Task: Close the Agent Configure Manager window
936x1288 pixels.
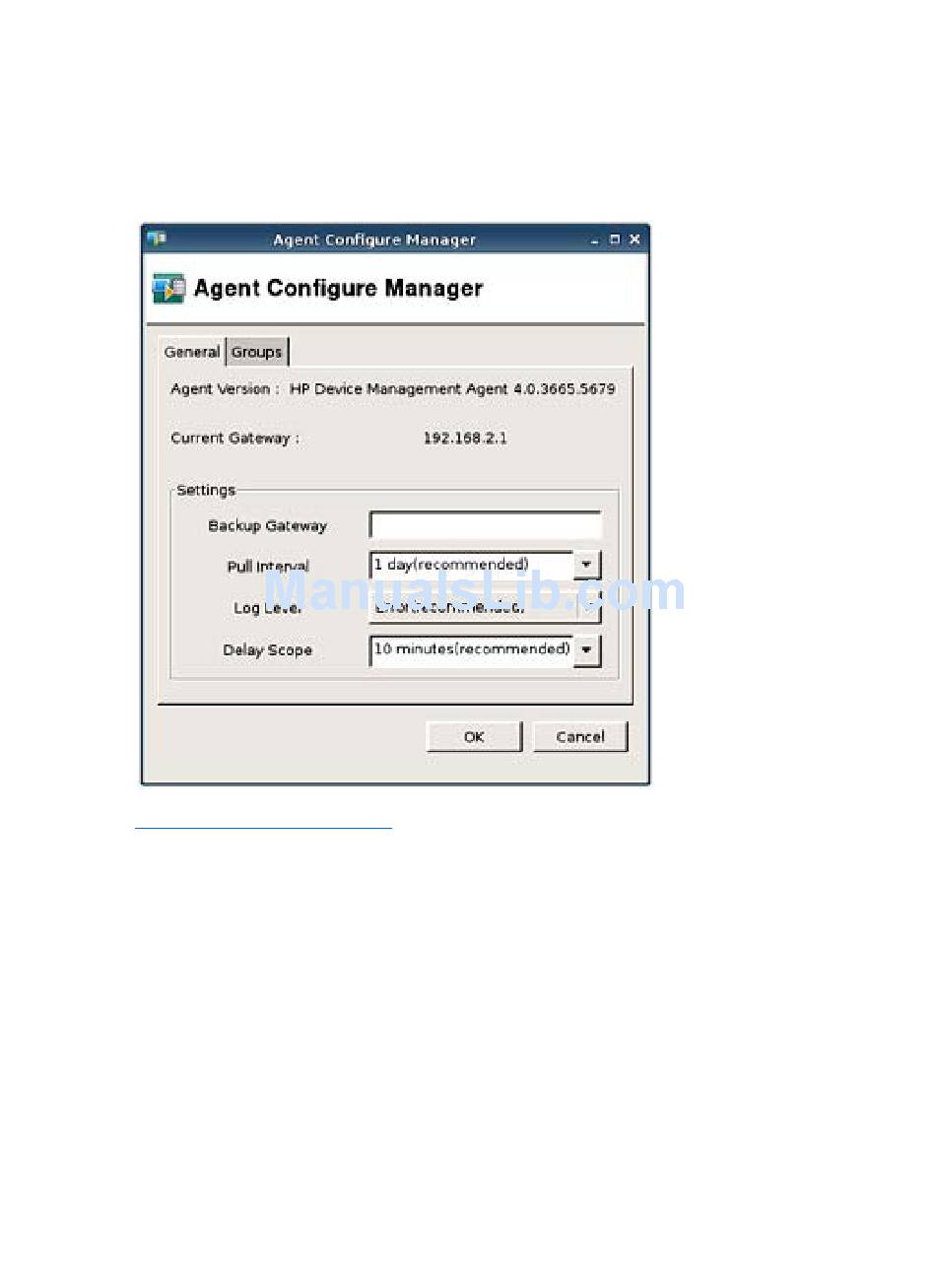Action: click(635, 239)
